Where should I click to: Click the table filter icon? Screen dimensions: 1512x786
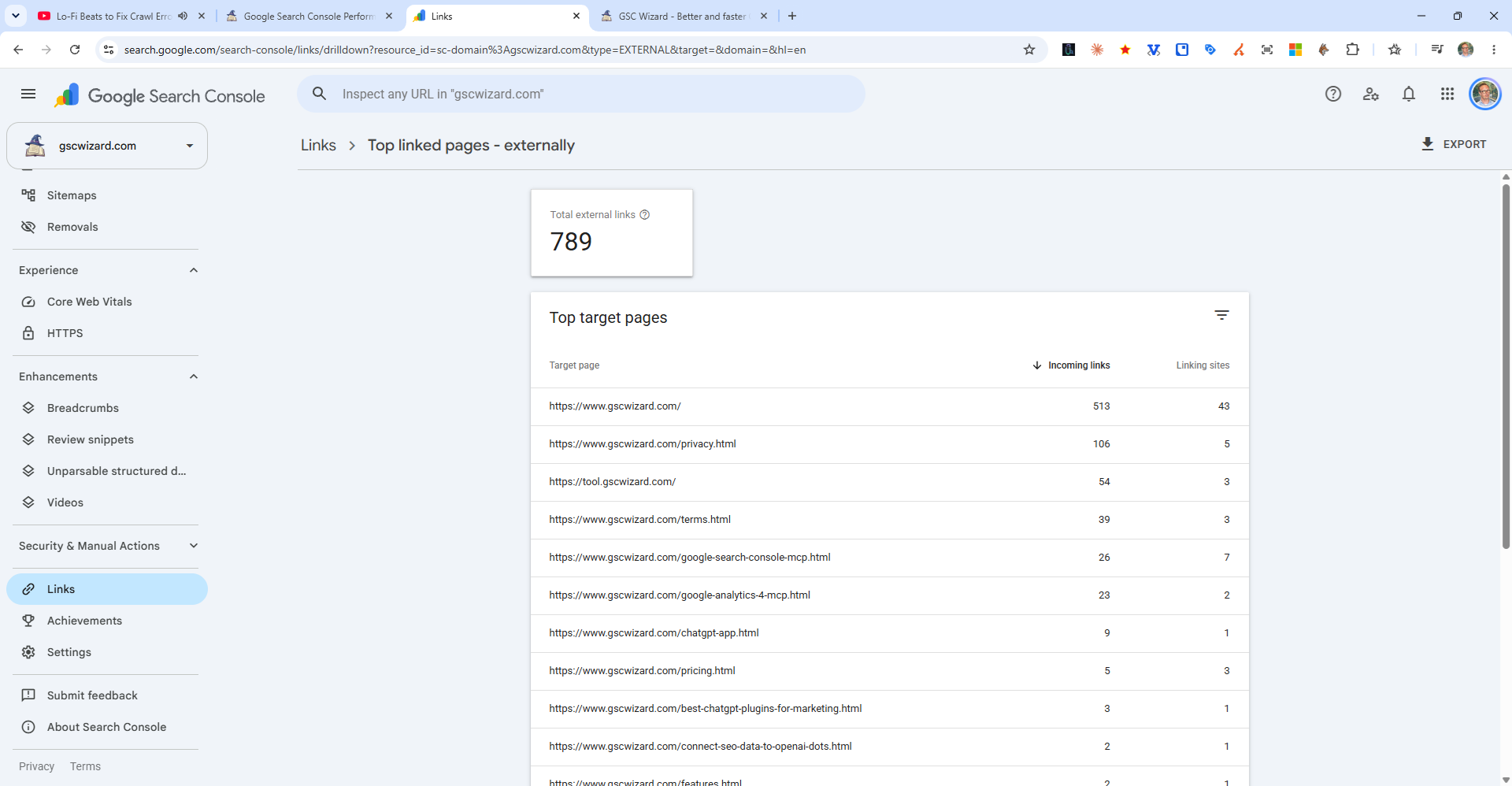[x=1221, y=315]
